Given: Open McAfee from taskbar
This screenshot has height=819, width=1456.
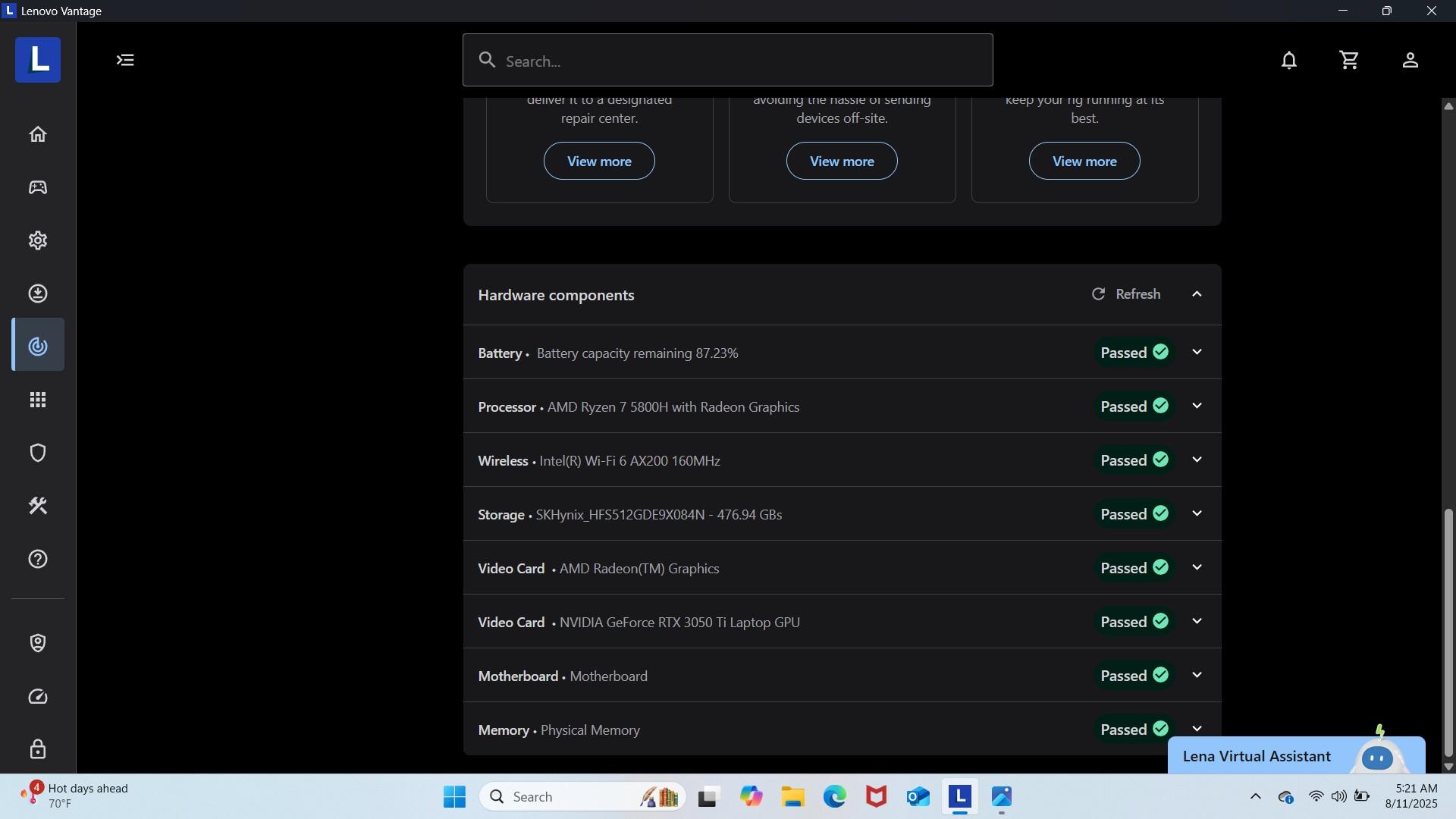Looking at the screenshot, I should click(x=877, y=797).
